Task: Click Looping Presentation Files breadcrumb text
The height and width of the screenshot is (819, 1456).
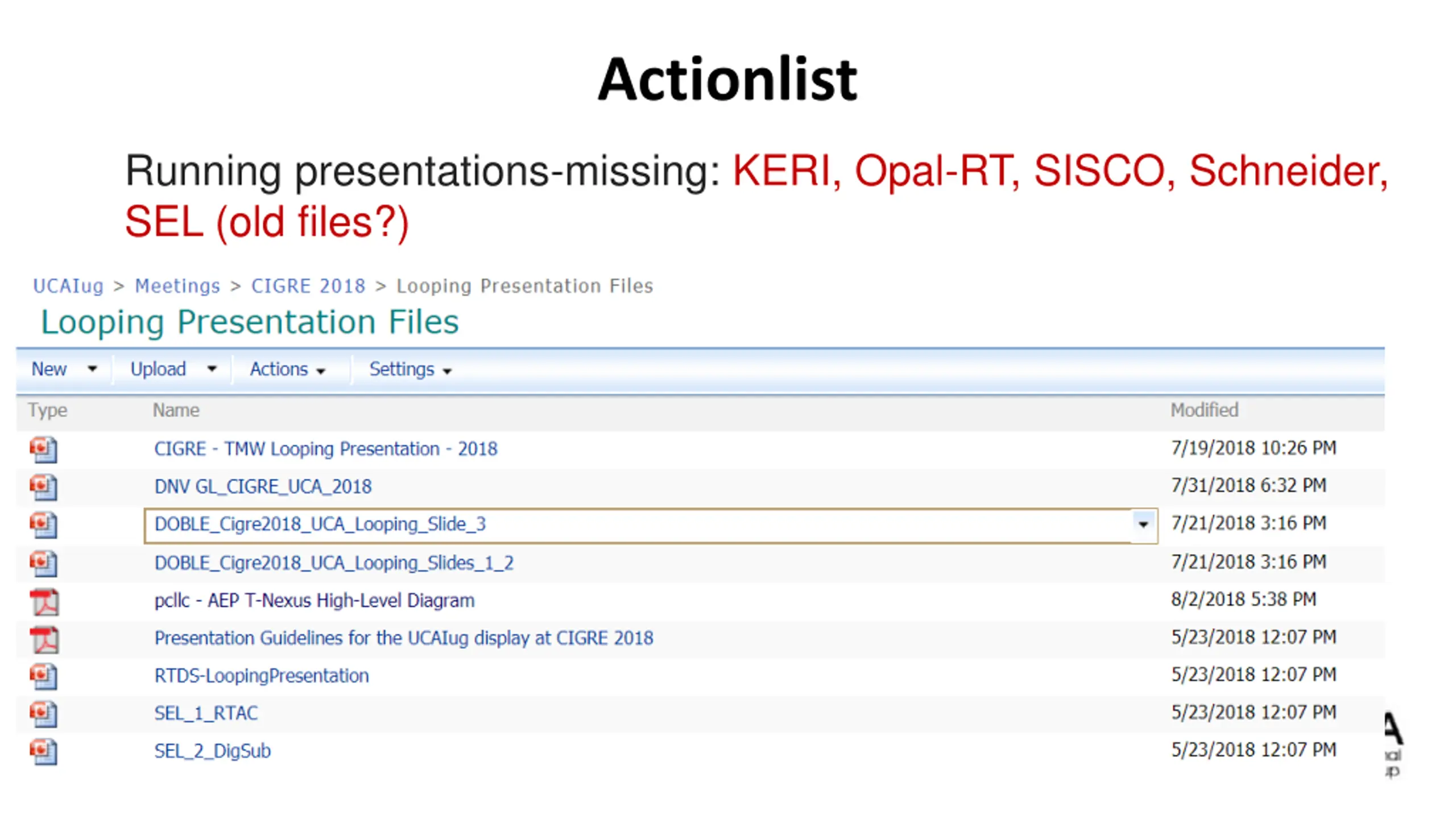Action: click(x=524, y=286)
